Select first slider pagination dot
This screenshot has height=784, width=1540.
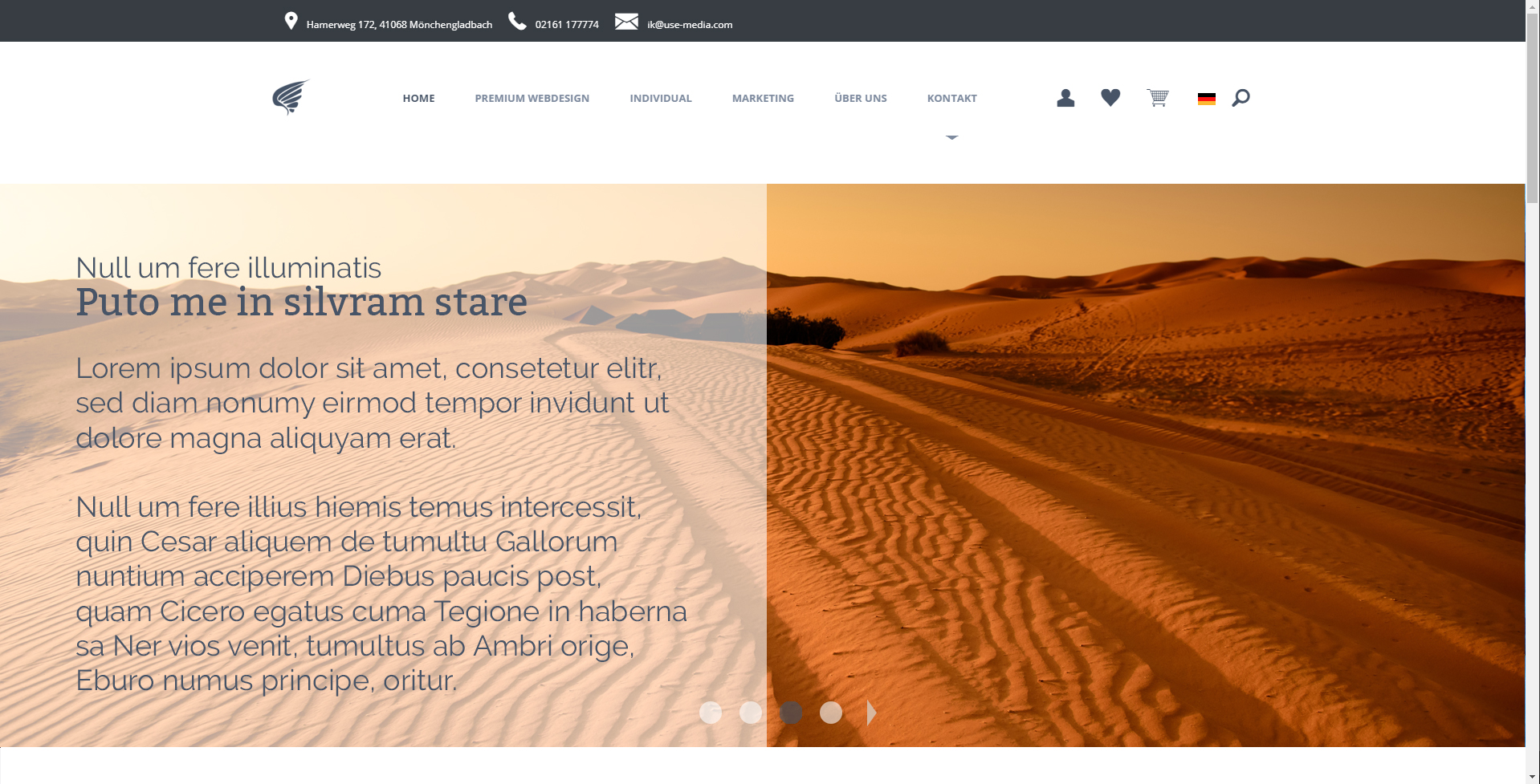(711, 713)
